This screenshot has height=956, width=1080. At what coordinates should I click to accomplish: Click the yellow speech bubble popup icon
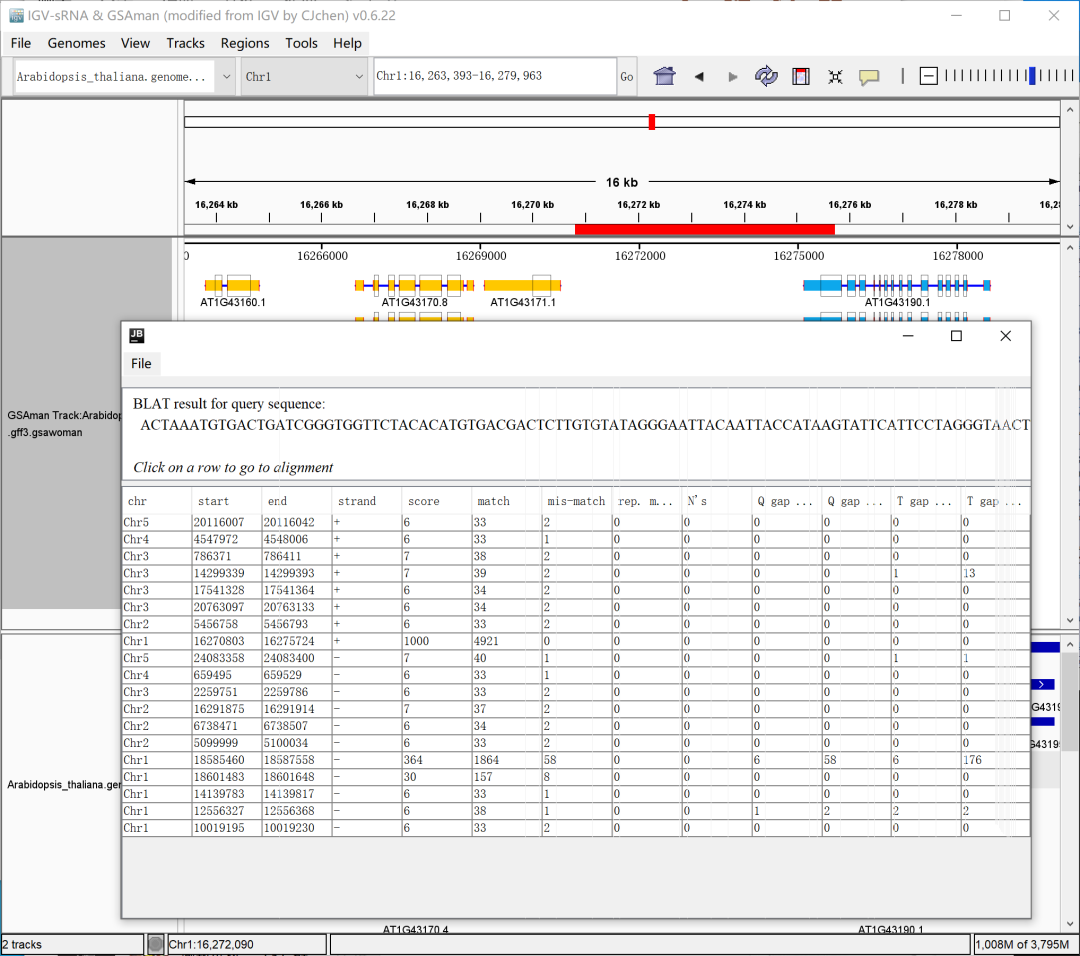pos(869,77)
